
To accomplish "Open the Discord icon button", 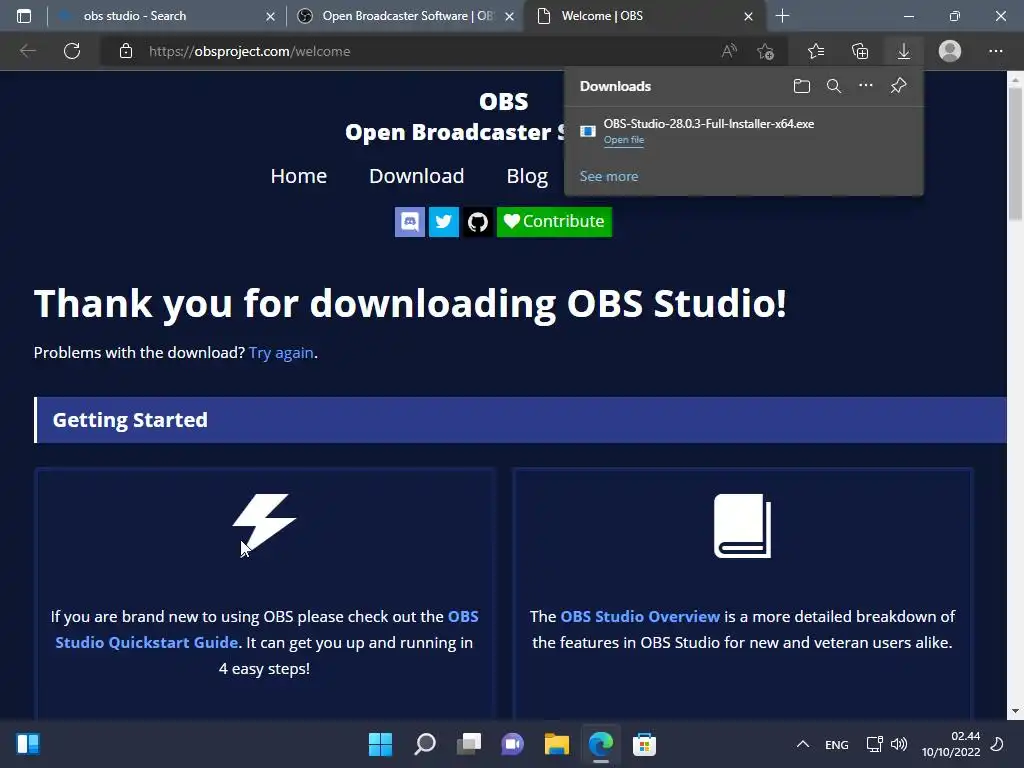I will click(409, 222).
